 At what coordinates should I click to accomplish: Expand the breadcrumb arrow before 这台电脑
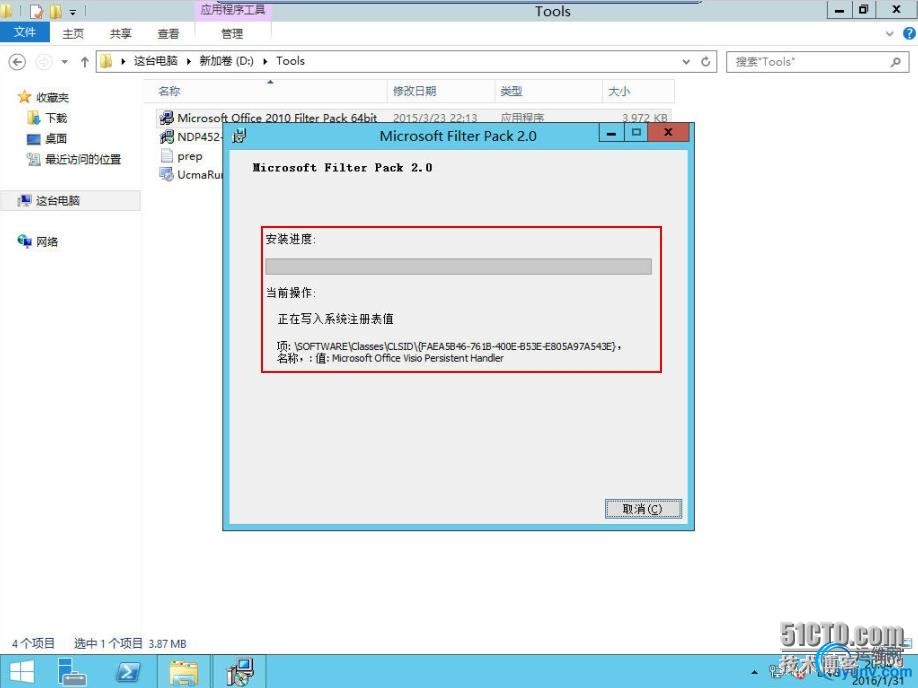pos(123,61)
